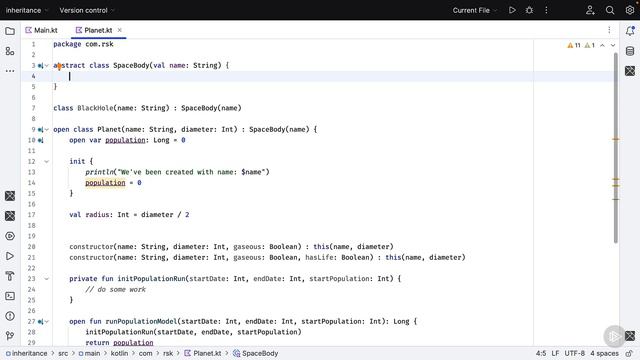Click the src breadcrumb
Viewport: 640px width, 360px height.
pos(63,353)
